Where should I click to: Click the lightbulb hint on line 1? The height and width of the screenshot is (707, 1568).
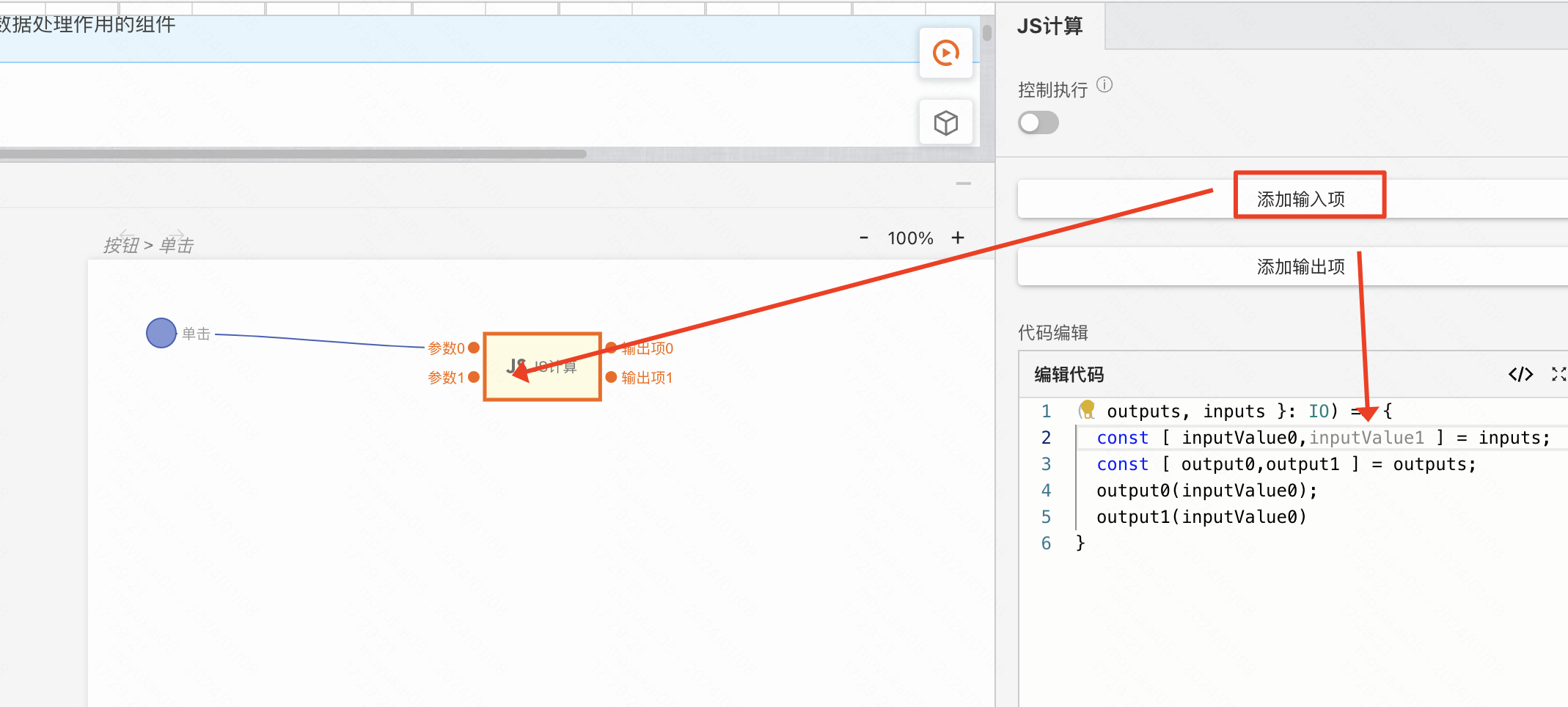1087,409
